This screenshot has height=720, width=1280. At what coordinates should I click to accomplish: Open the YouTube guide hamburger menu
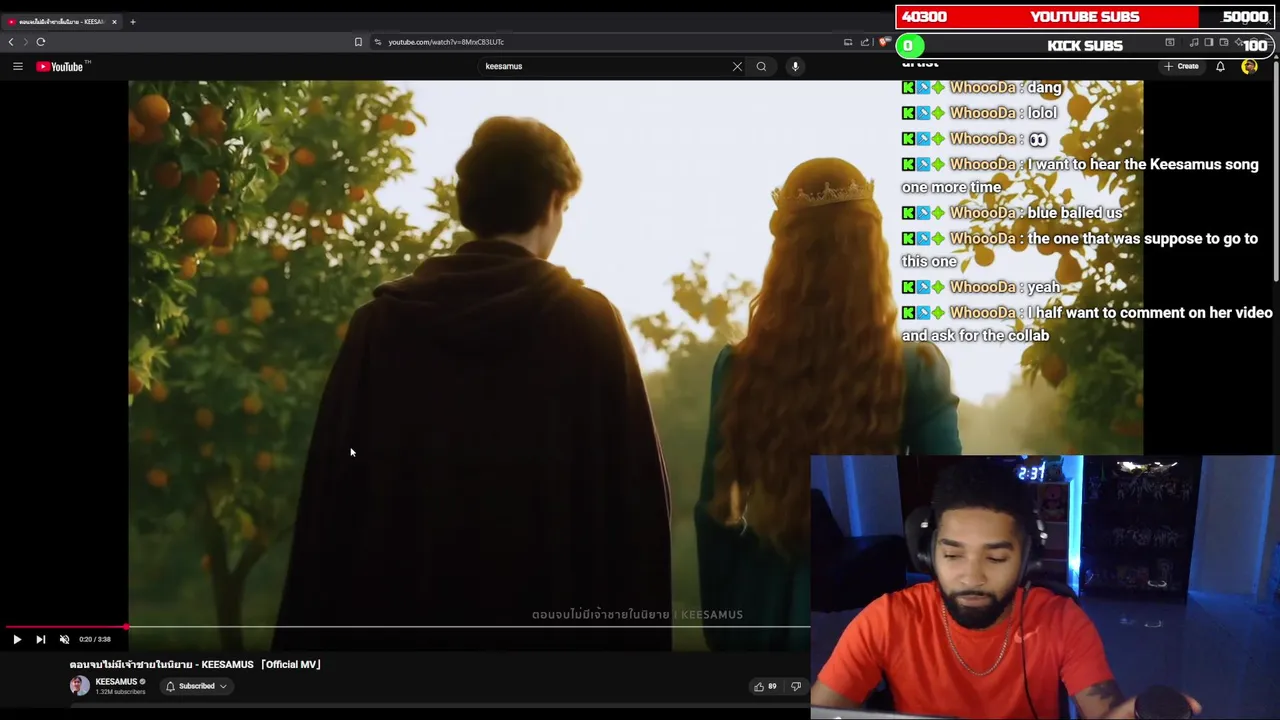[x=17, y=66]
